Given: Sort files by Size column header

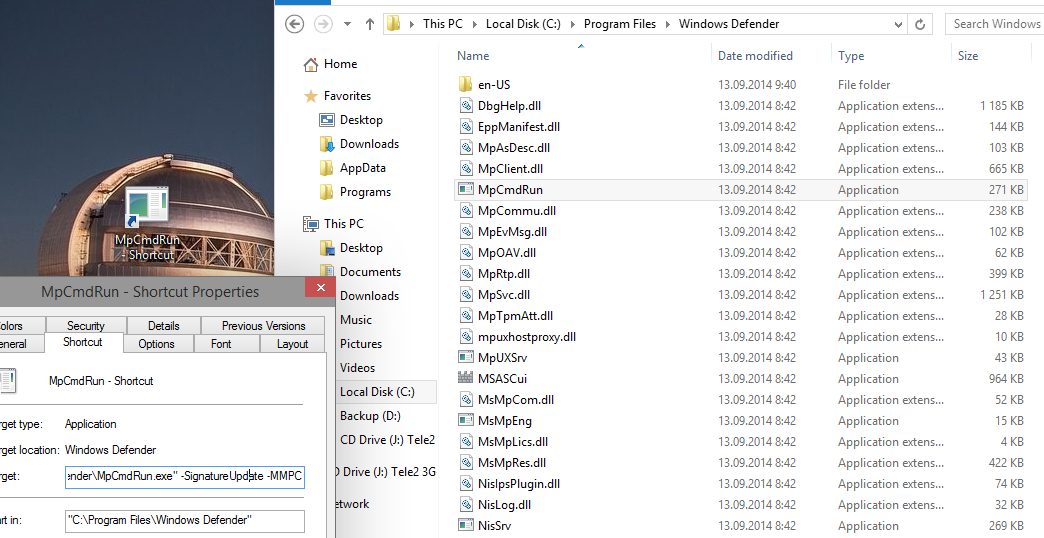Looking at the screenshot, I should coord(968,56).
